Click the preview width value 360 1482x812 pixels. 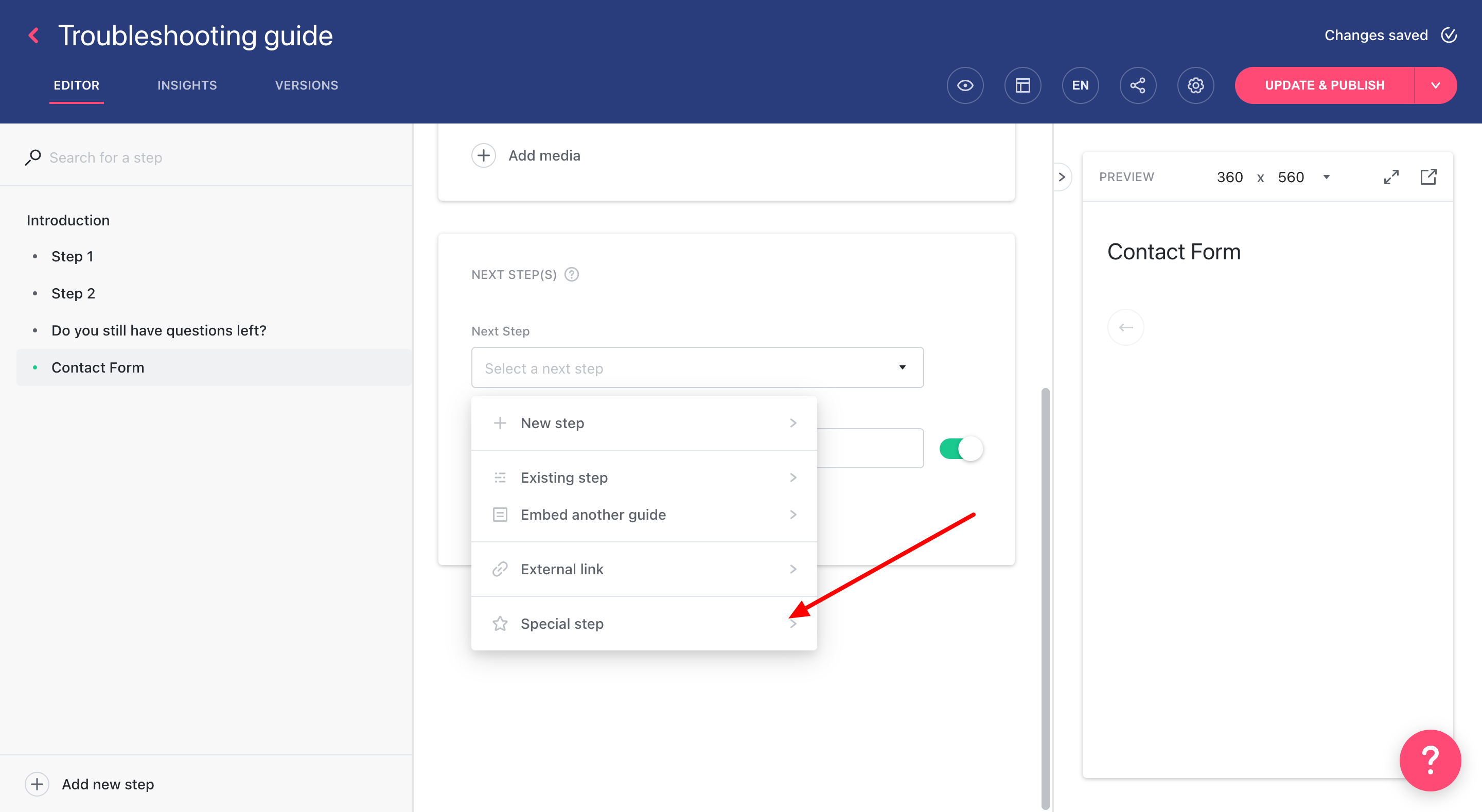pos(1229,176)
